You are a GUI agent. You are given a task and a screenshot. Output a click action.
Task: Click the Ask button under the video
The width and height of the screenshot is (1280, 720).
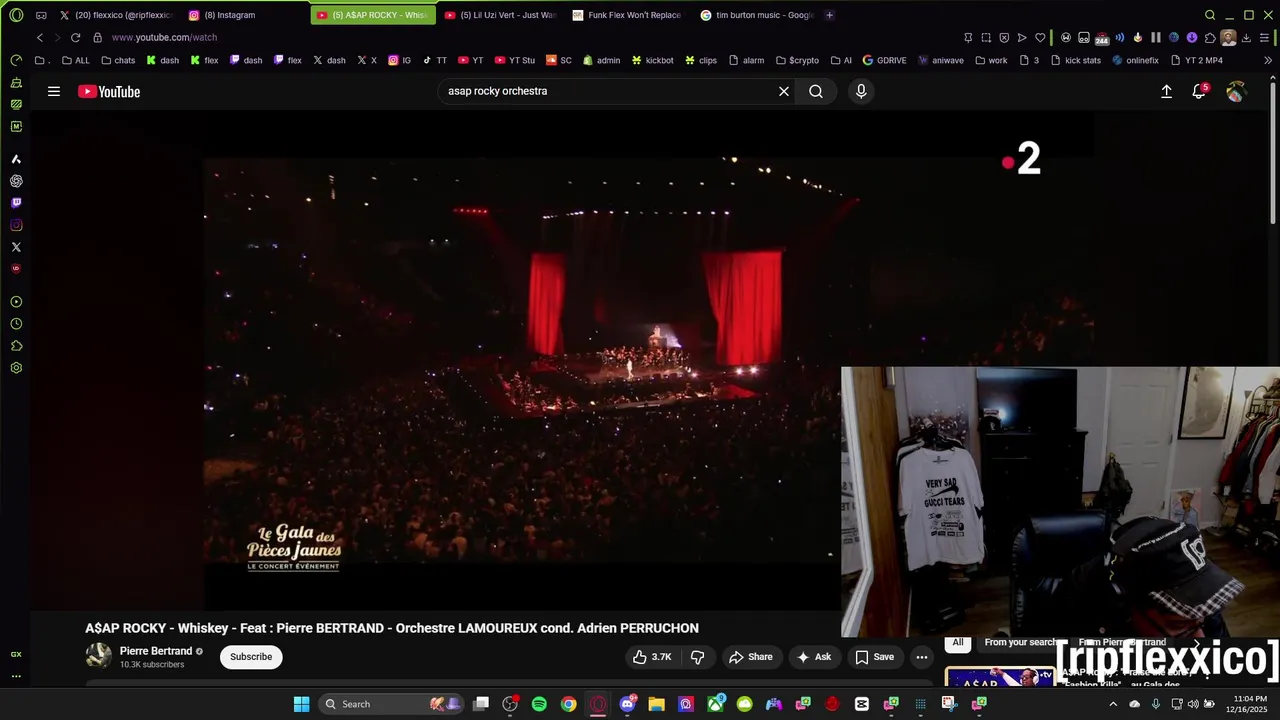tap(813, 657)
